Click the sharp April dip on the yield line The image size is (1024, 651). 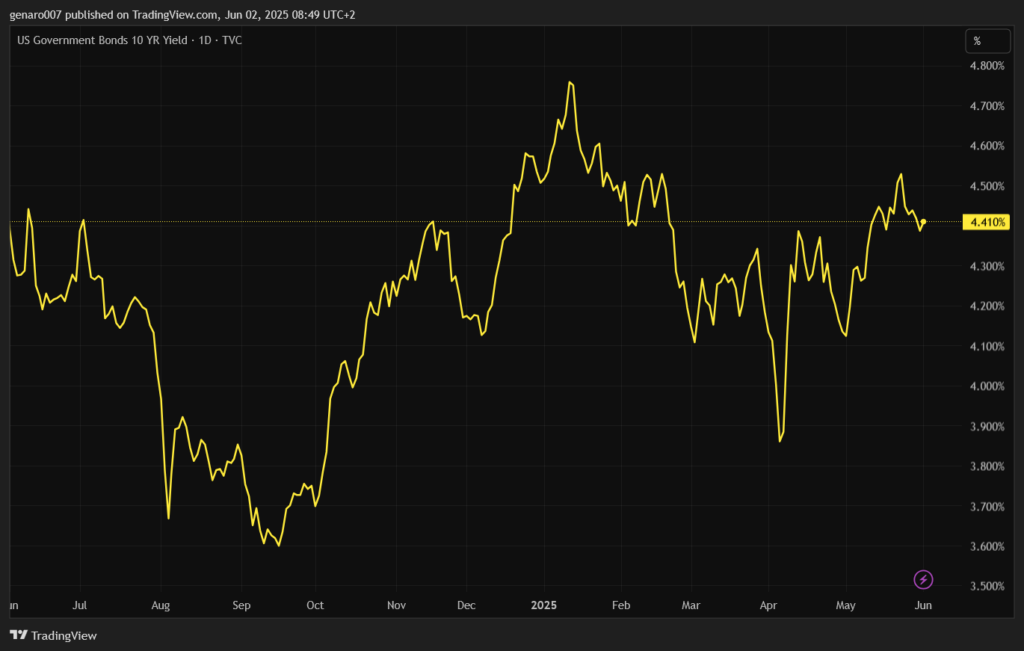(780, 440)
